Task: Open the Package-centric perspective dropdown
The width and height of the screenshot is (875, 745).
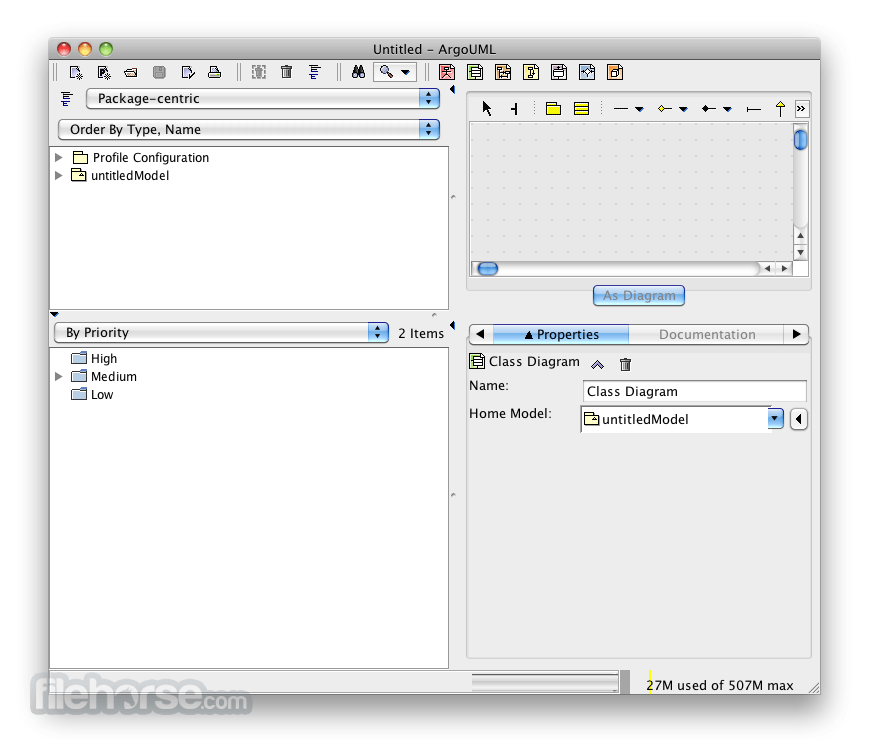Action: coord(263,99)
